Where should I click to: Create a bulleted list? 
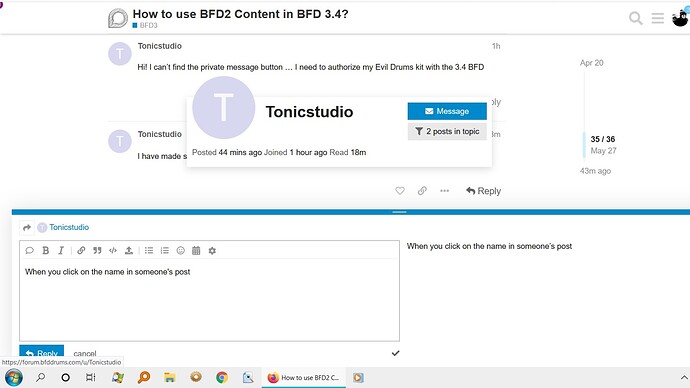(149, 250)
